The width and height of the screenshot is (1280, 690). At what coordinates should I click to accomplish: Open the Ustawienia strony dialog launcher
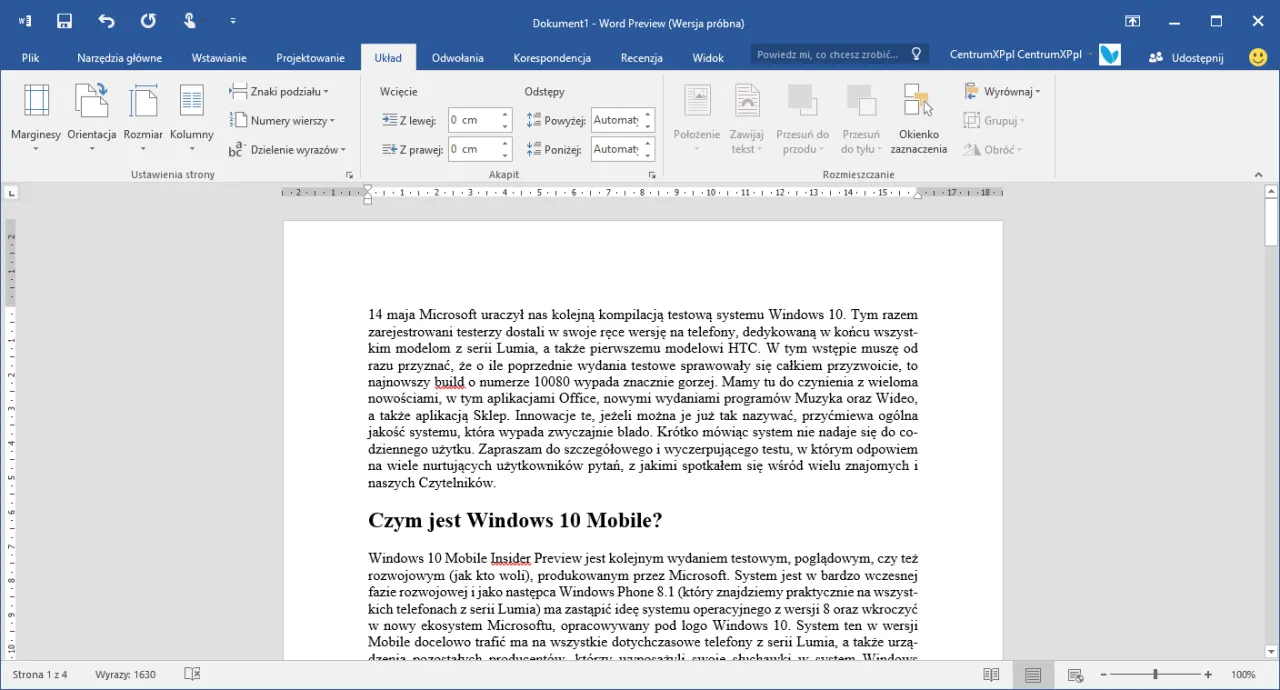(349, 175)
